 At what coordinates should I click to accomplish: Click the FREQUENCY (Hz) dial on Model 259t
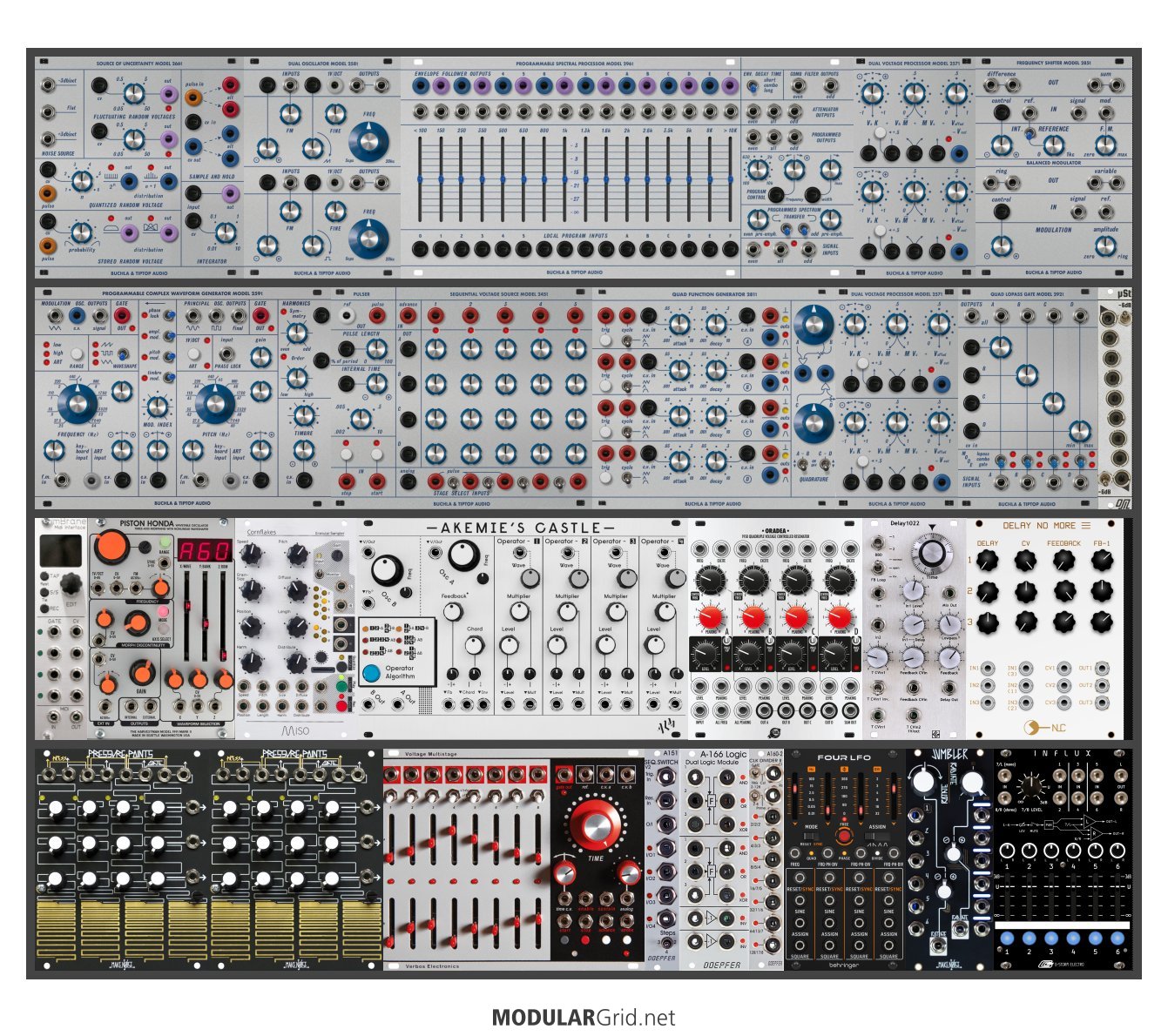coord(77,404)
